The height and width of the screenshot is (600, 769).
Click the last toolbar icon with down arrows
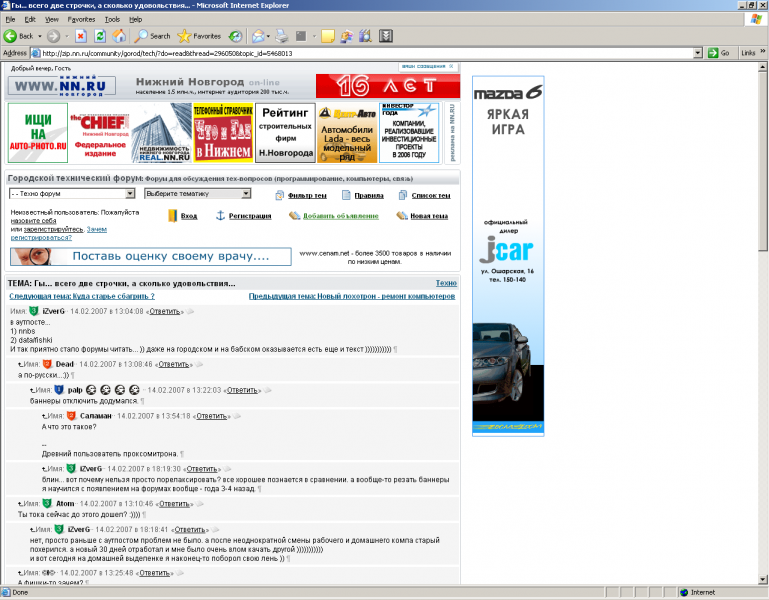pos(386,36)
